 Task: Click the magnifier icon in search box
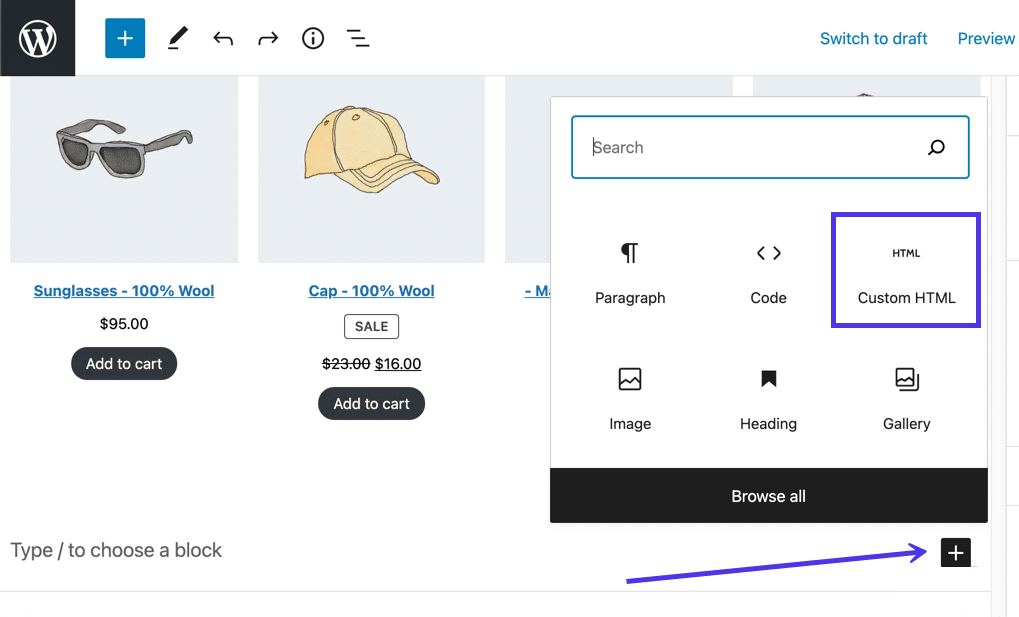[x=936, y=148]
